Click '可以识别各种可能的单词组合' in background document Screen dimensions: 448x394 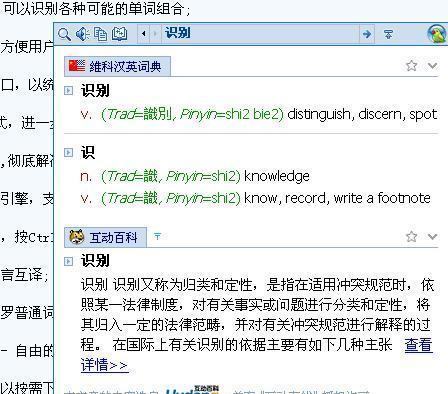[x=93, y=8]
